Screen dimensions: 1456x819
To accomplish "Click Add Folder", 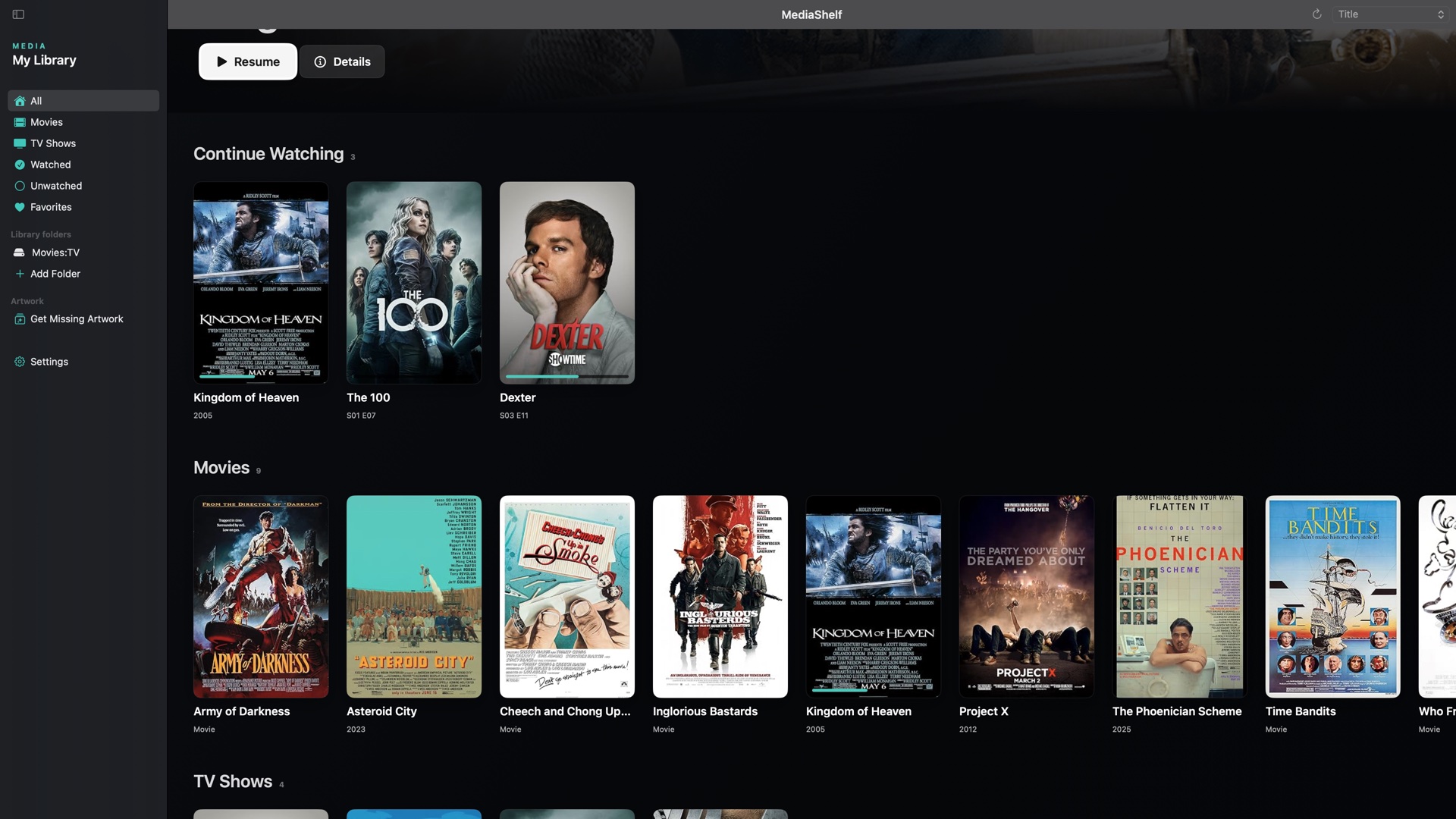I will [83, 274].
